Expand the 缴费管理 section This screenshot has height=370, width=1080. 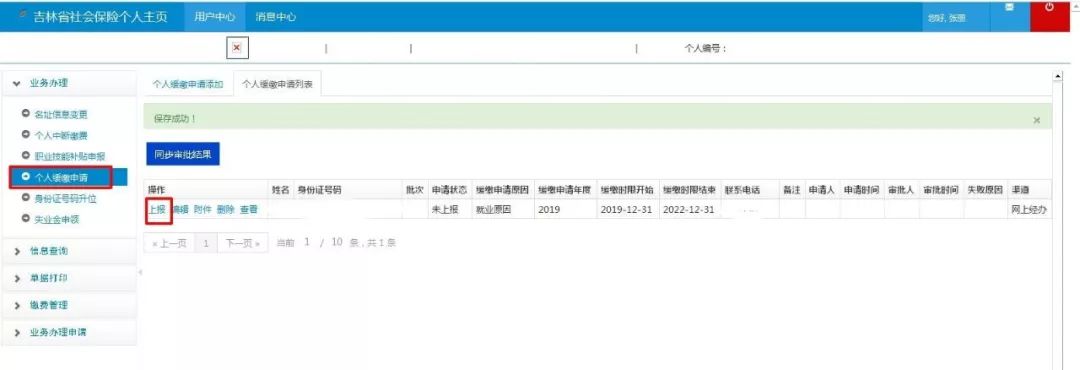click(x=69, y=305)
